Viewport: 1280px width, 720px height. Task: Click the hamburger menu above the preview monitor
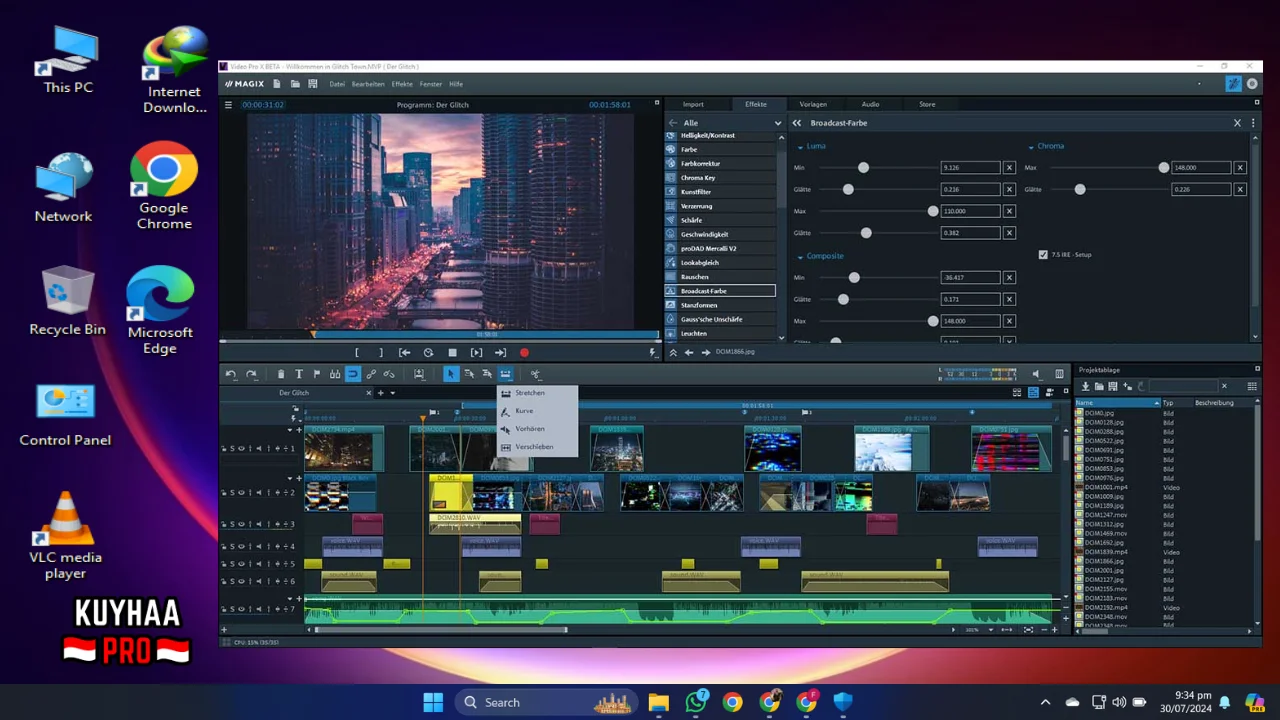[228, 105]
